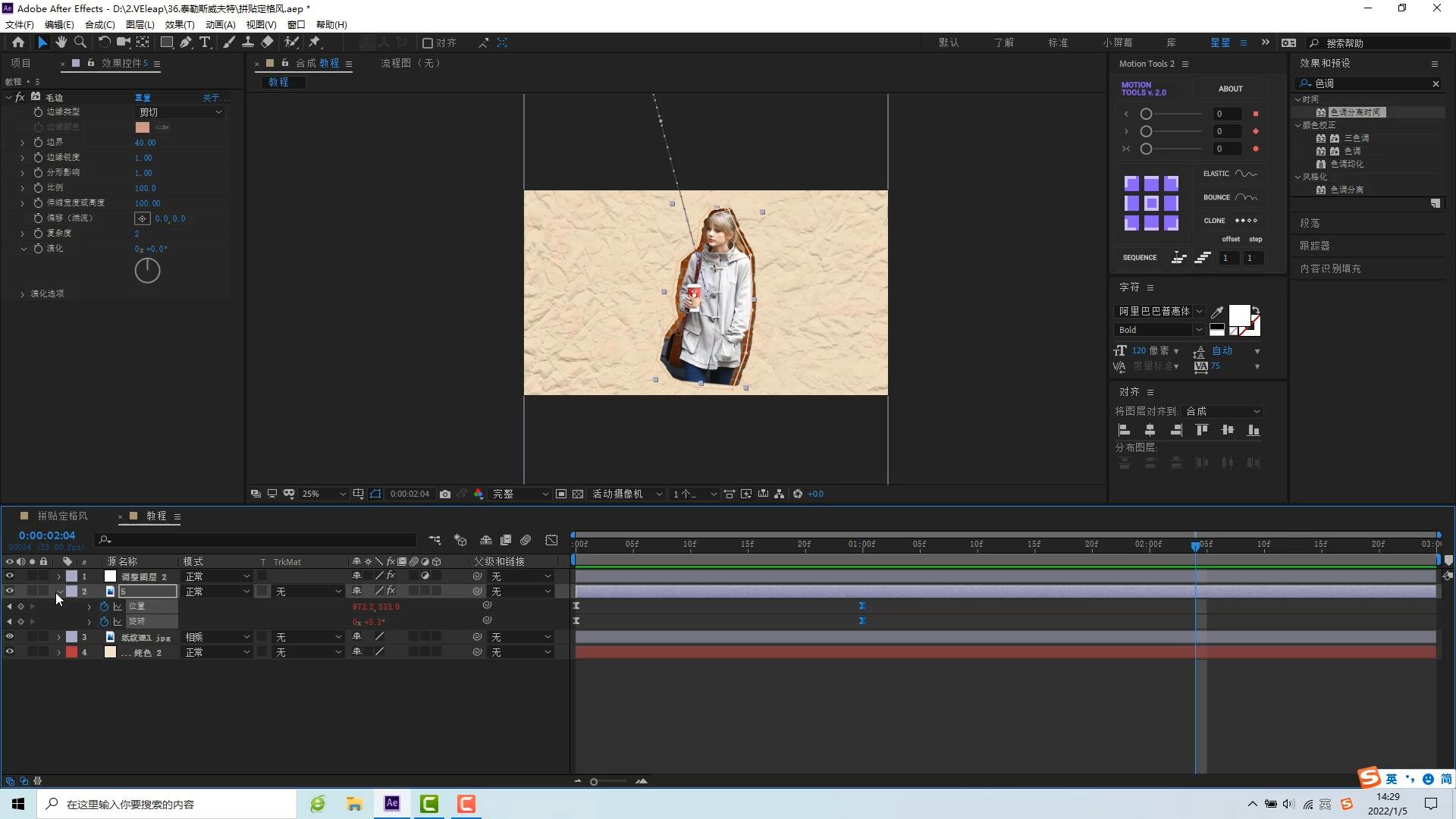Hide layer 3 纸纹理3.jpg eye toggle
The width and height of the screenshot is (1456, 819).
tap(10, 637)
